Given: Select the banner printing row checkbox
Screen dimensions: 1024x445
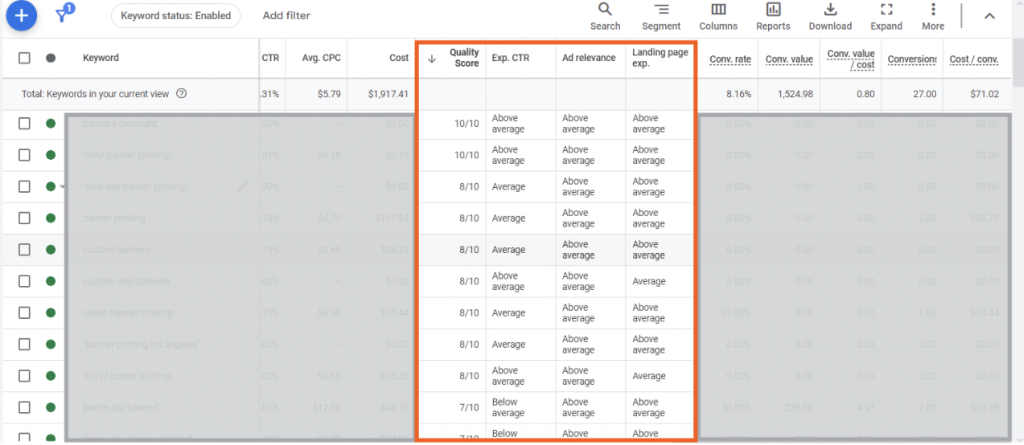Looking at the screenshot, I should 24,218.
